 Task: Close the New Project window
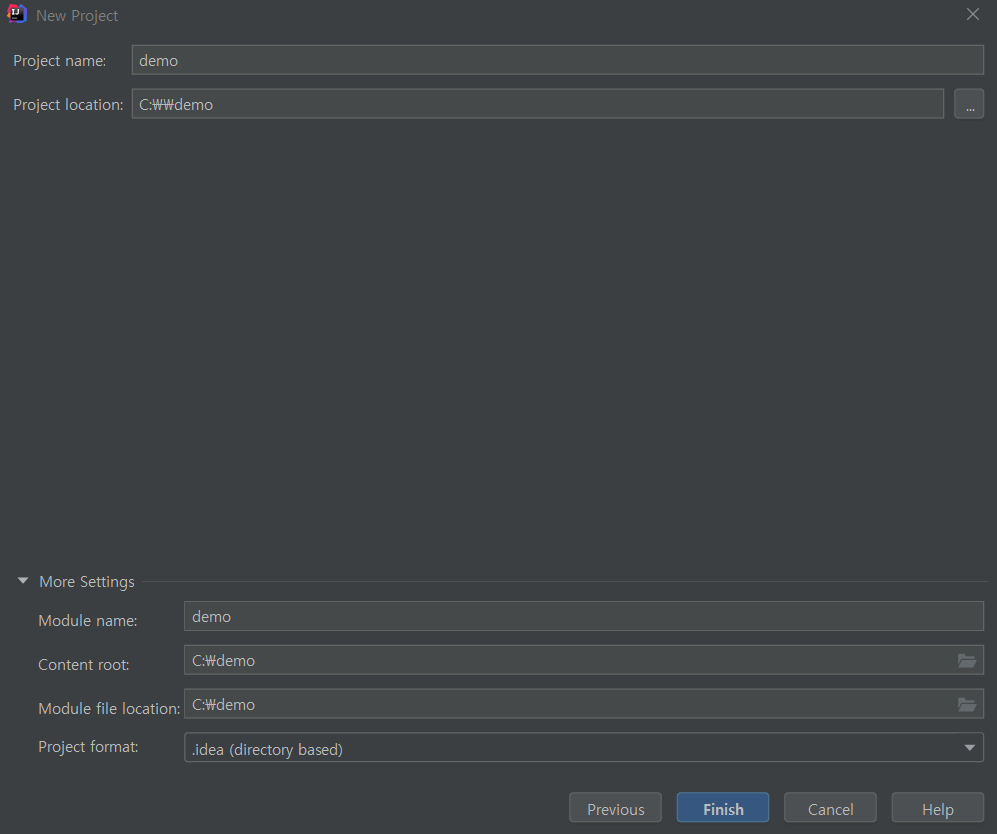click(973, 15)
